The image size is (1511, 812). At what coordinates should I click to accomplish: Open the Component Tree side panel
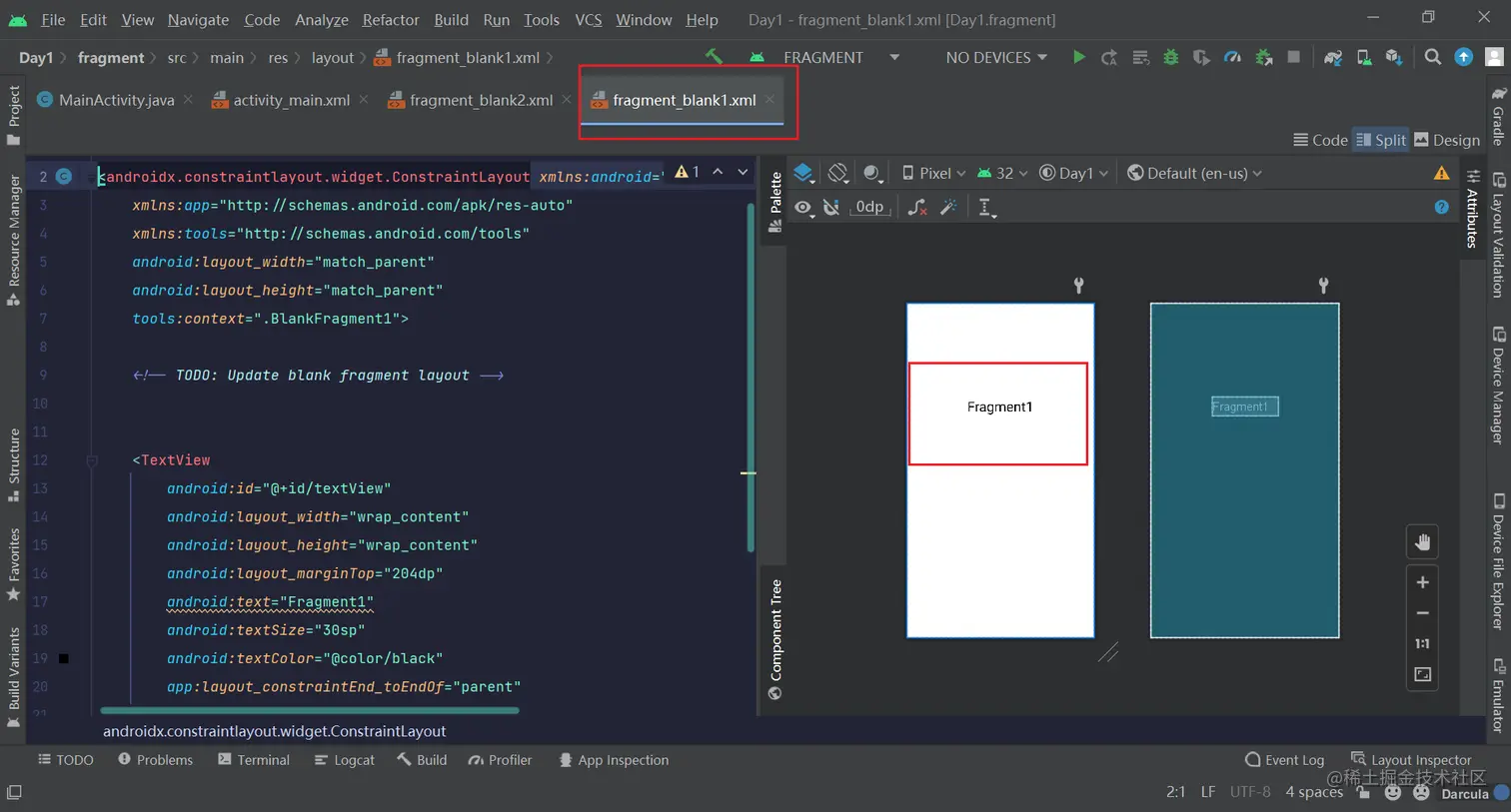pos(775,639)
